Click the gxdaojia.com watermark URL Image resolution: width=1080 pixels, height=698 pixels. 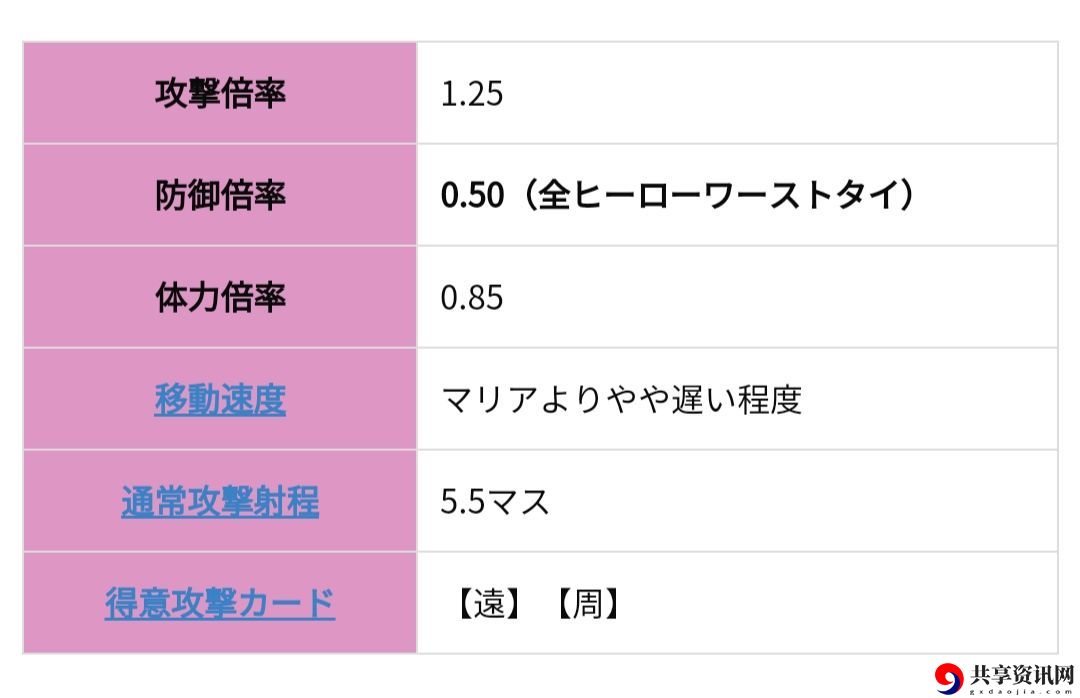(x=1022, y=691)
